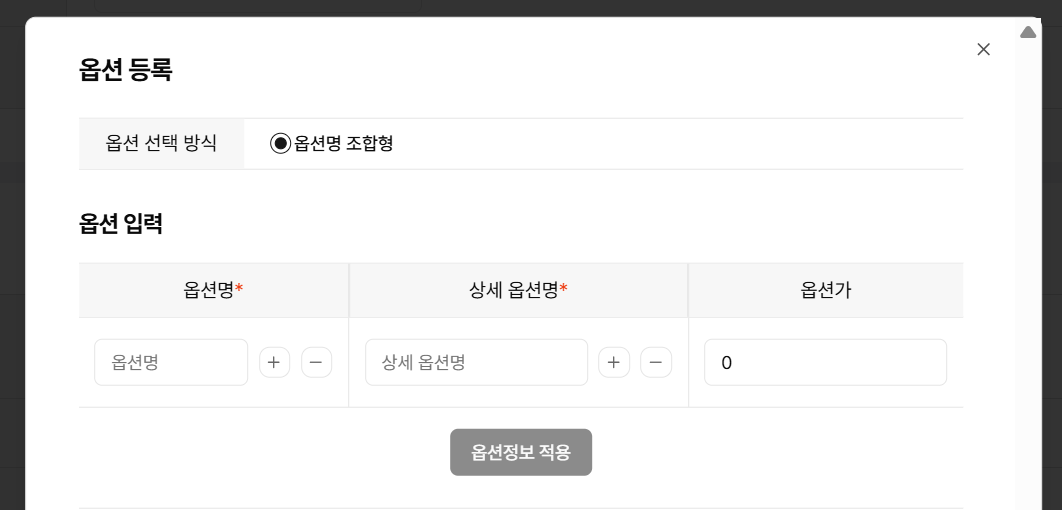1062x510 pixels.
Task: Click the 옵션가 column header
Action: [825, 290]
